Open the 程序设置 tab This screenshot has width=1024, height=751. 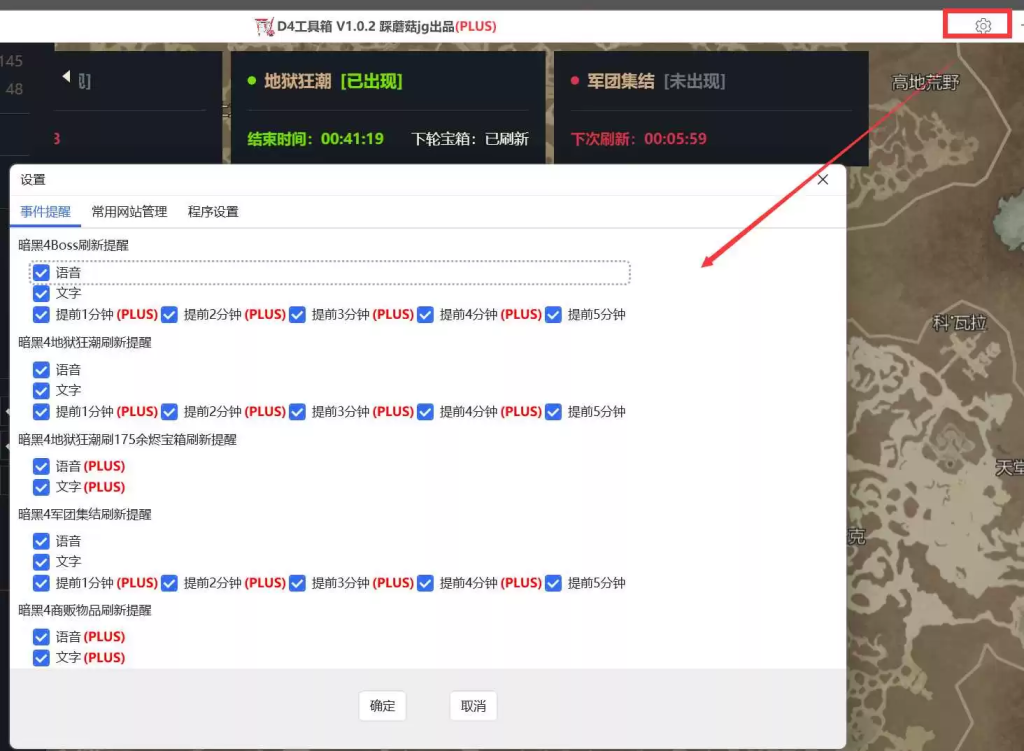[x=213, y=212]
